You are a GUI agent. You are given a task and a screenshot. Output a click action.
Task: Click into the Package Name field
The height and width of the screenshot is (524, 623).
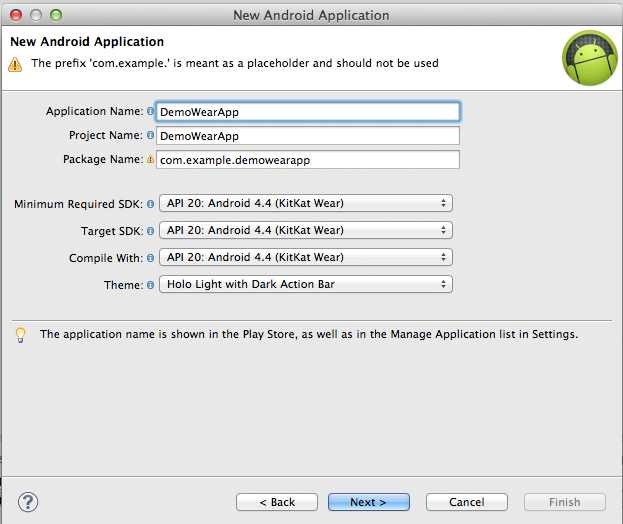click(x=308, y=160)
